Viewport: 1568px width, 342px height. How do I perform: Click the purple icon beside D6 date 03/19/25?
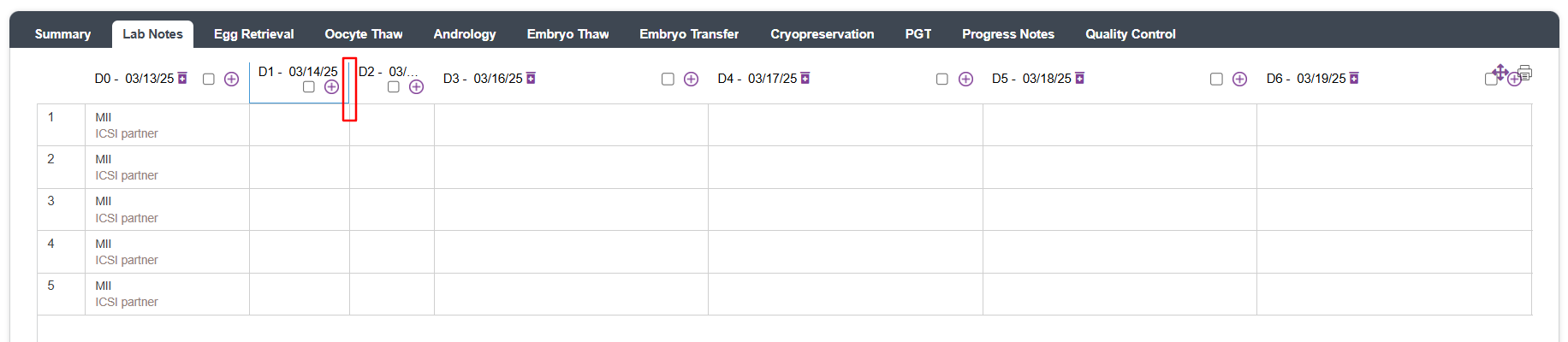(1354, 79)
